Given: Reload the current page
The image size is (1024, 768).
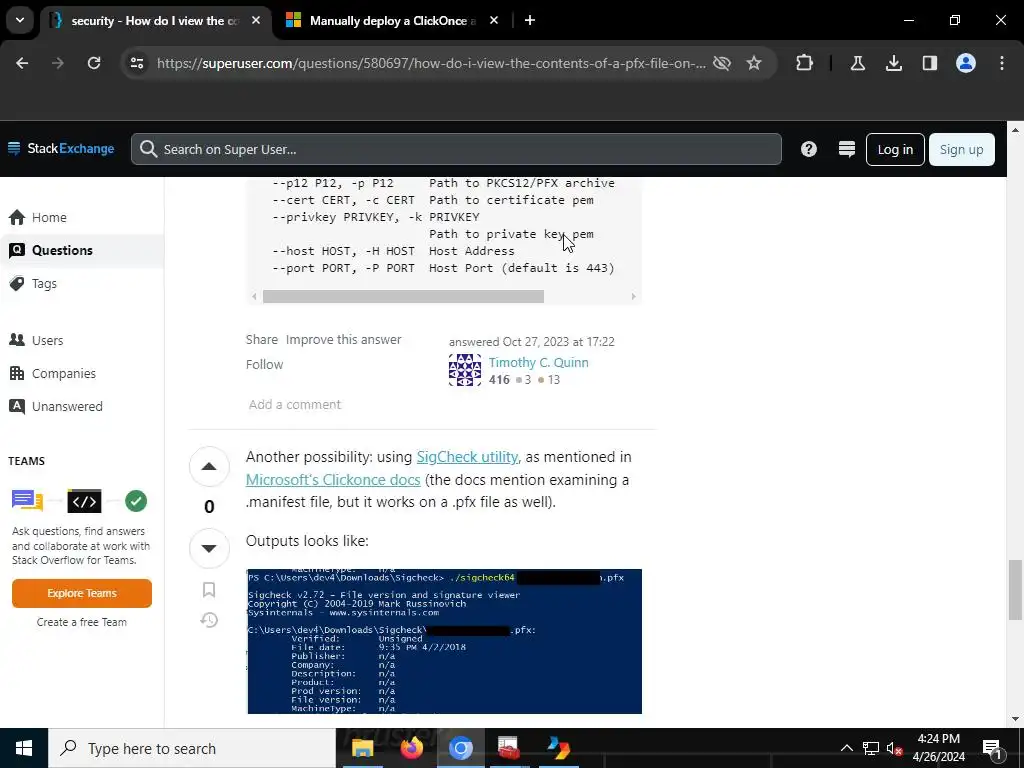Looking at the screenshot, I should coord(94,63).
